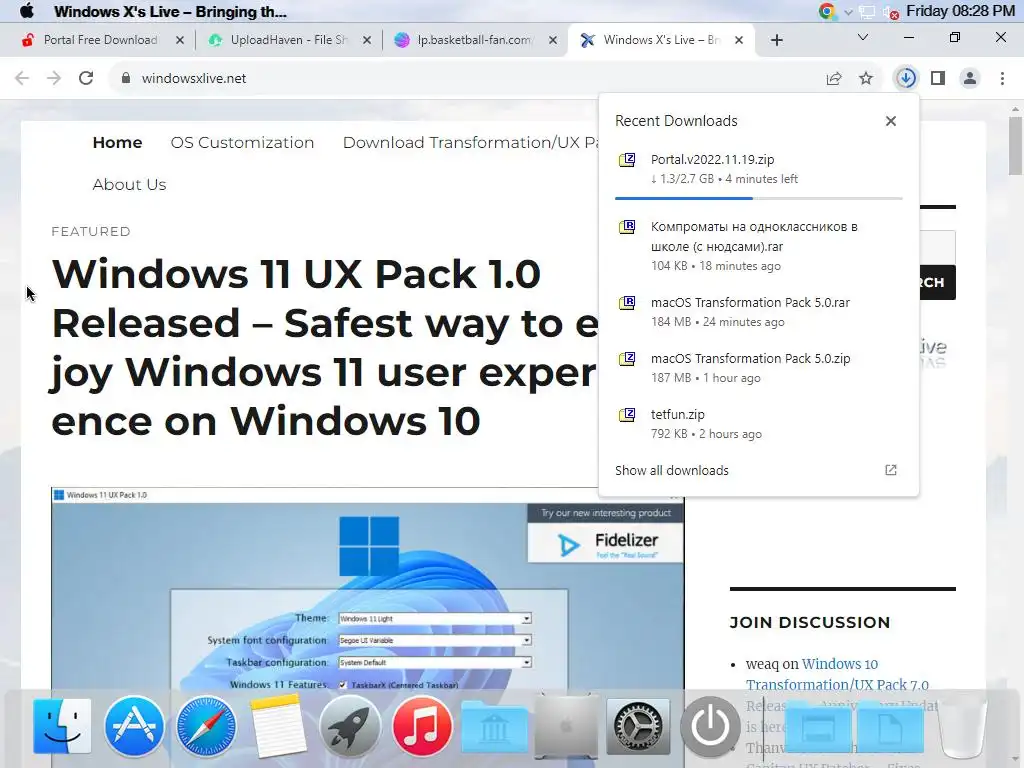Open Launchpad rocket icon in dock
1024x768 pixels.
[349, 726]
